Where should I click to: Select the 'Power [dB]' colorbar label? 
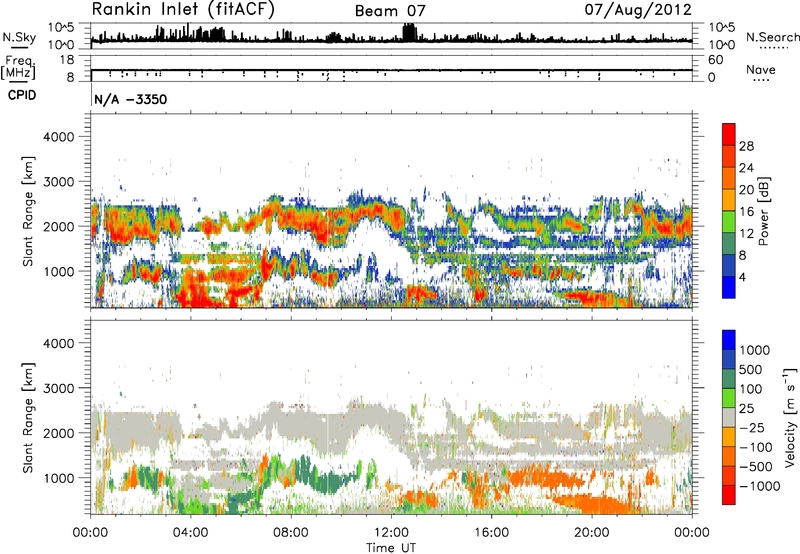coord(764,211)
